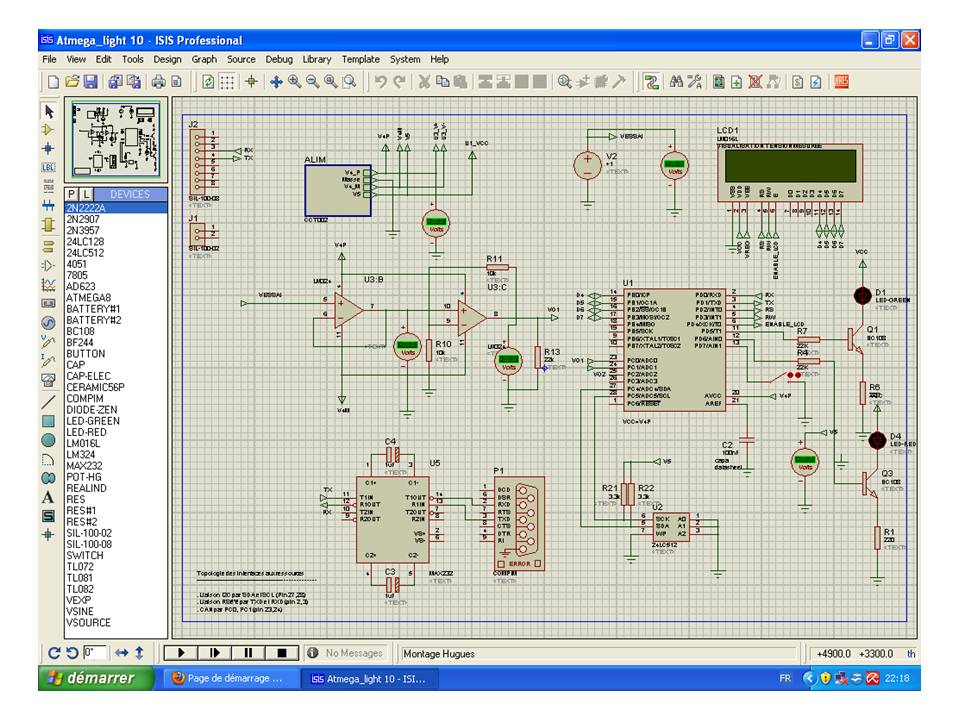Open the ARES netlist transfer icon

click(841, 82)
